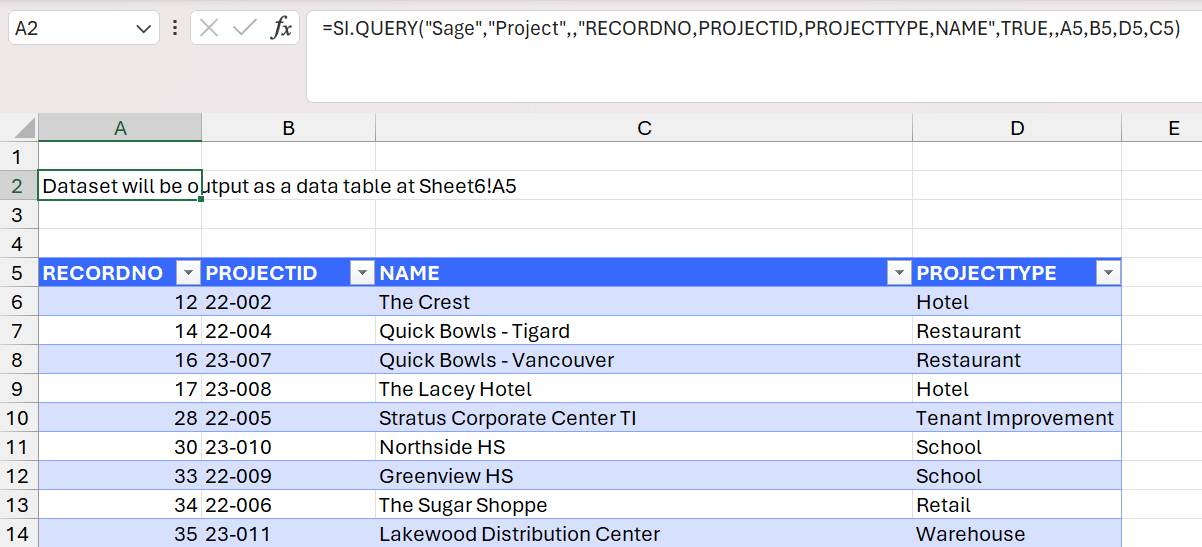Select the Tenant Improvement cell
This screenshot has height=547, width=1202.
coord(1017,418)
